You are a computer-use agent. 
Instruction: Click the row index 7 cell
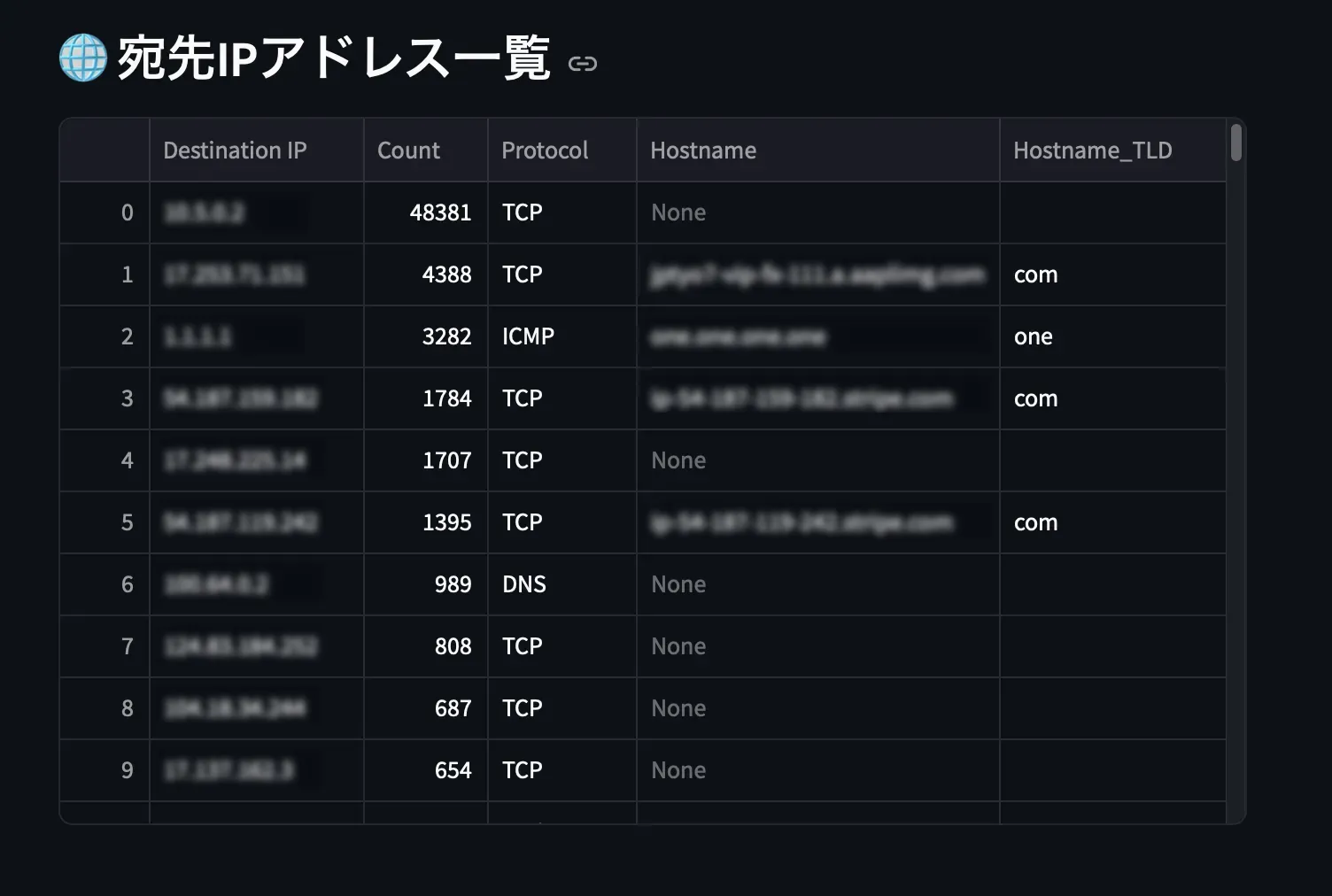point(128,646)
